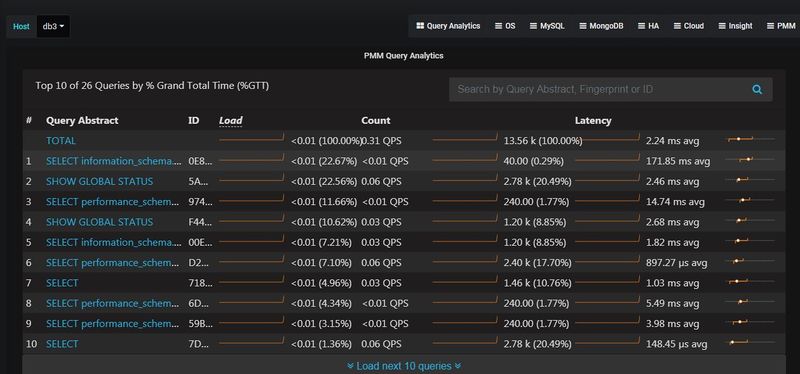The width and height of the screenshot is (800, 374).
Task: Sort by the Load column header
Action: 231,120
